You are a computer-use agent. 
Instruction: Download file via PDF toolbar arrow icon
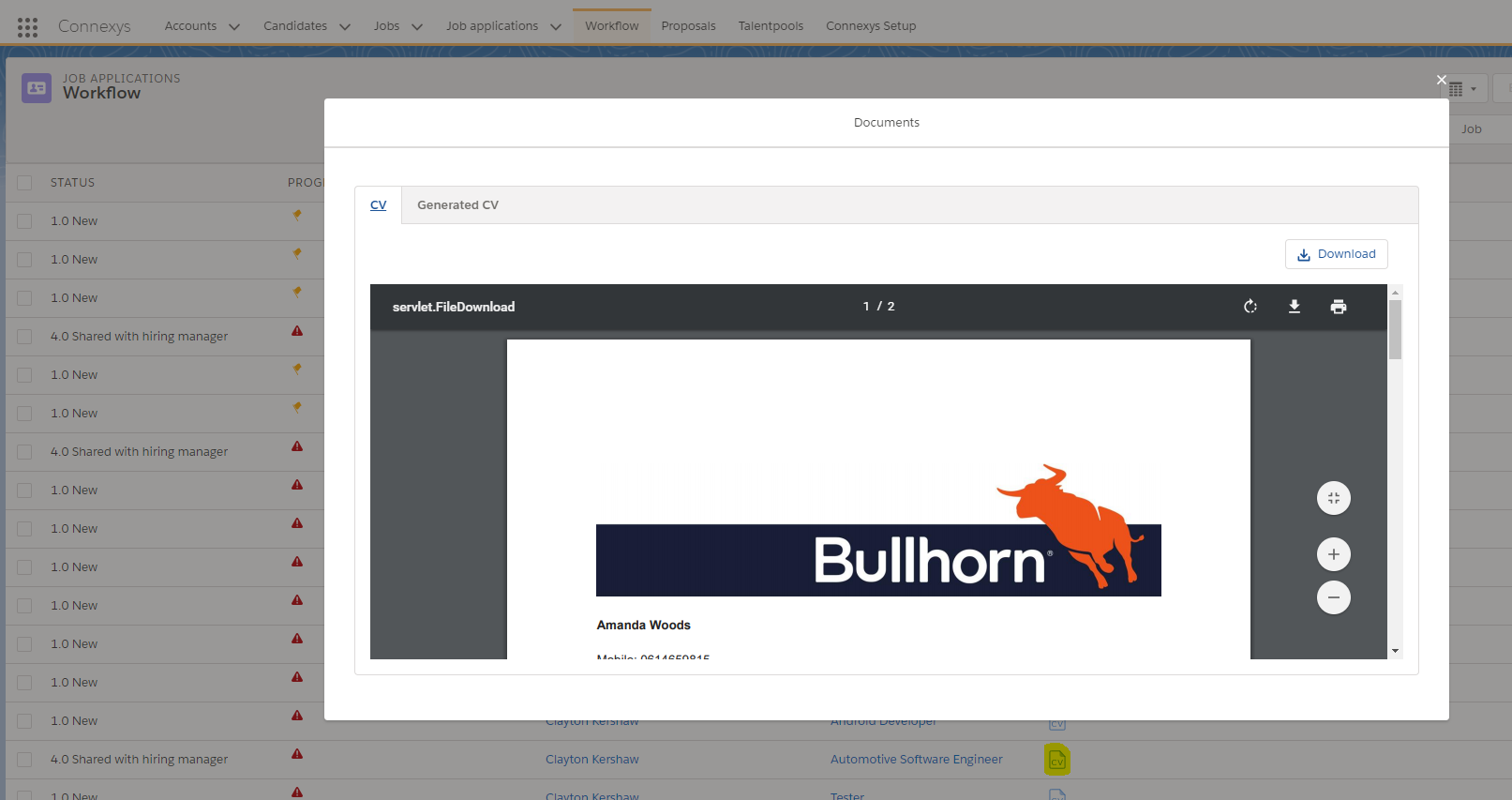[1295, 307]
